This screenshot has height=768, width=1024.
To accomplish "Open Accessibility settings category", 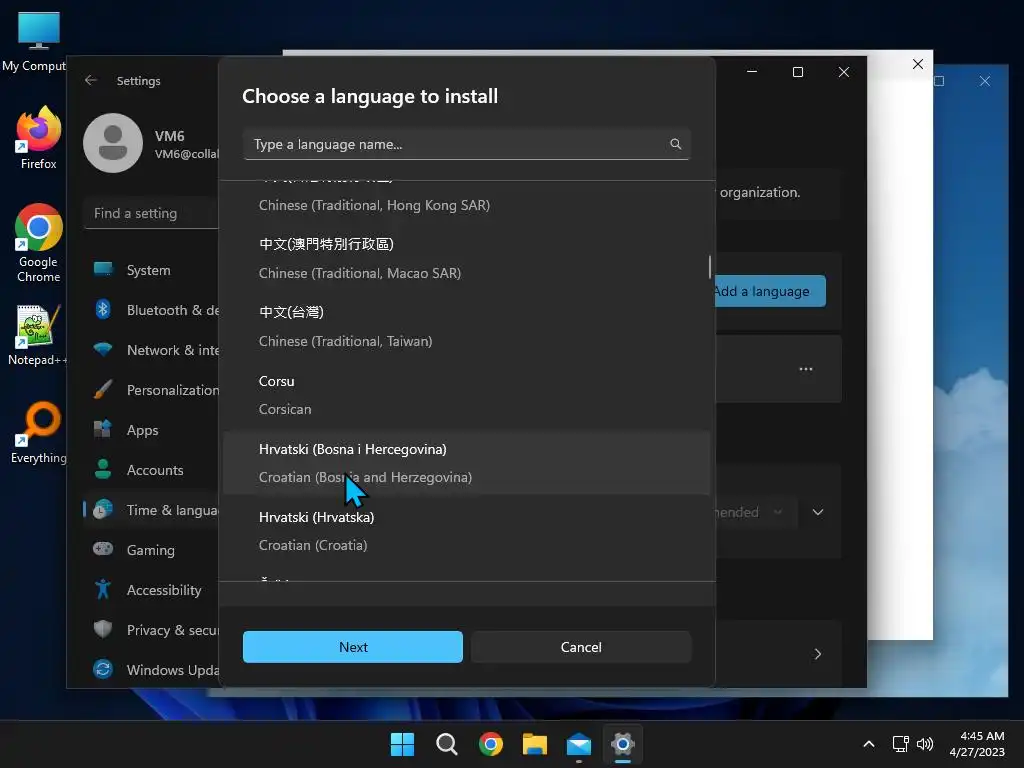I will [x=152, y=590].
